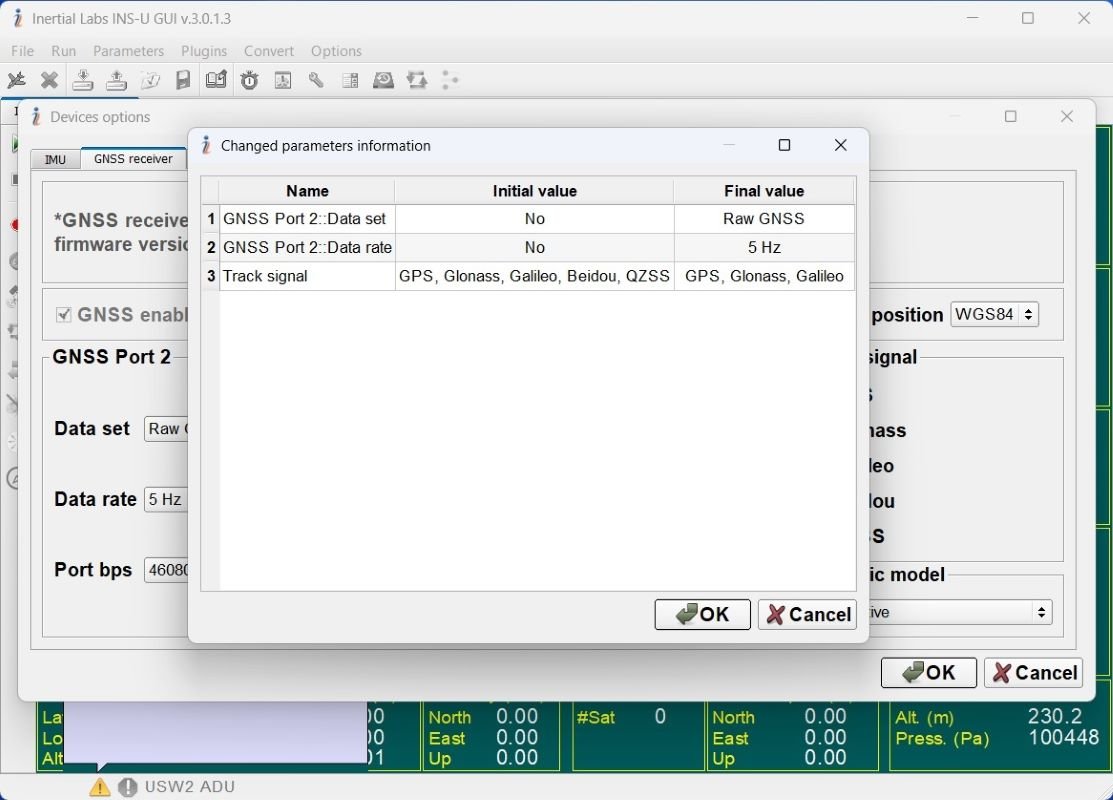
Task: Open the geomagnetic model dropdown
Action: coord(1040,611)
